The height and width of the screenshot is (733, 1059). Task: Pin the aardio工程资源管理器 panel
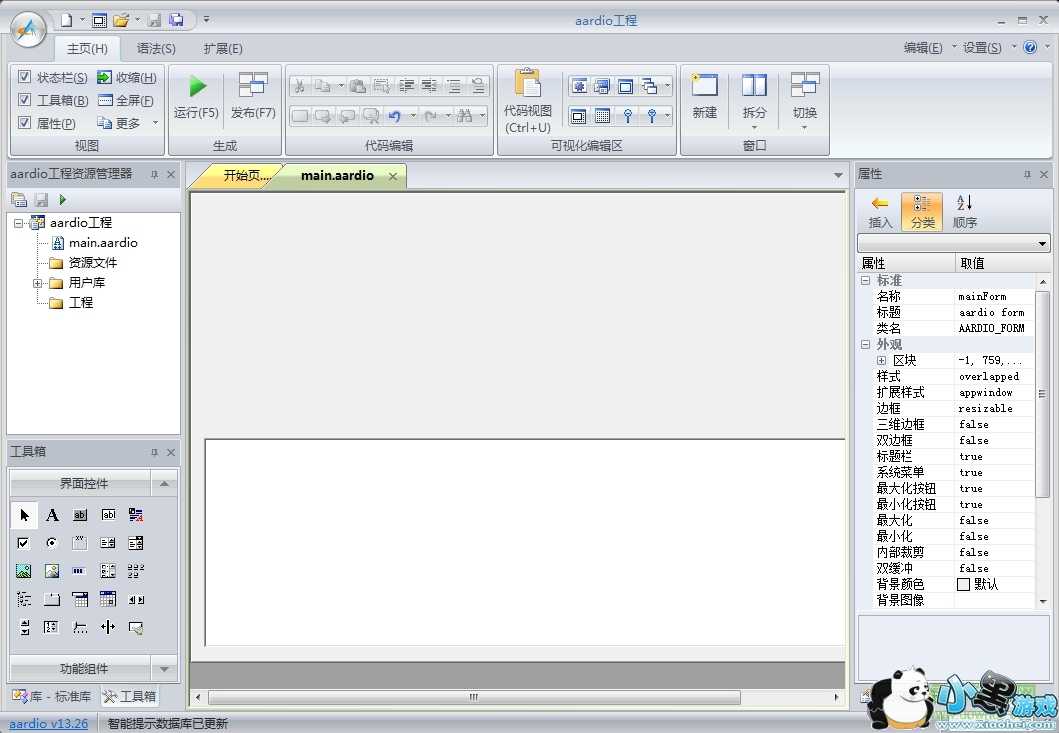(154, 174)
